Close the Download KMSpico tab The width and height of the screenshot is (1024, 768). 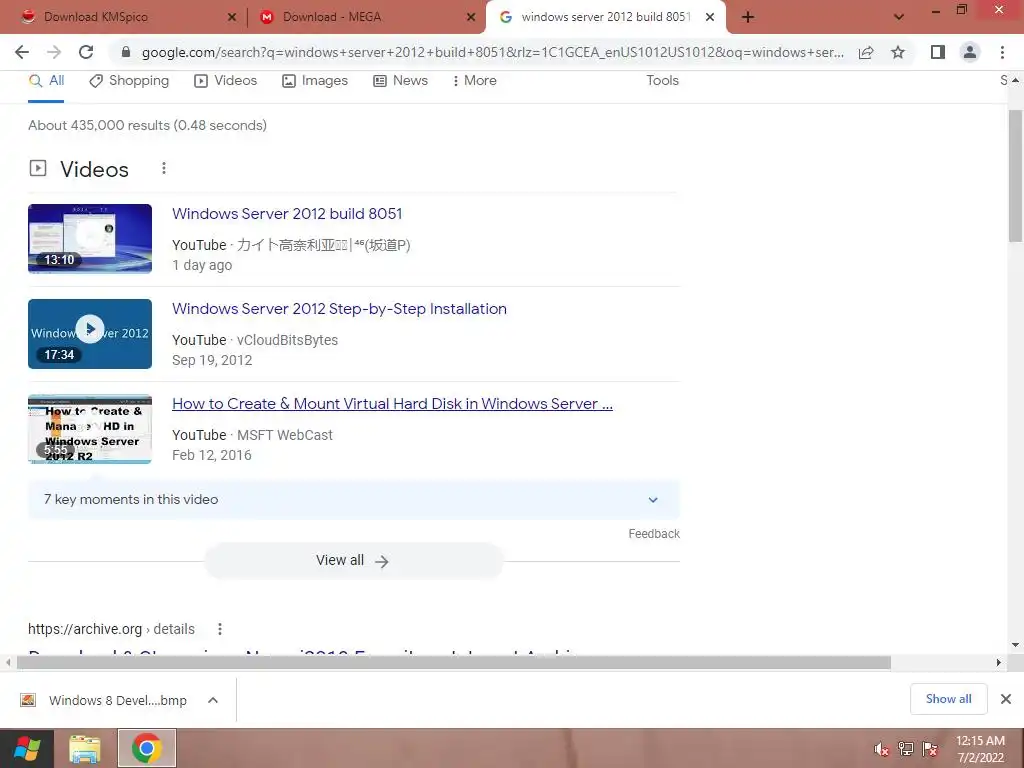click(x=232, y=17)
